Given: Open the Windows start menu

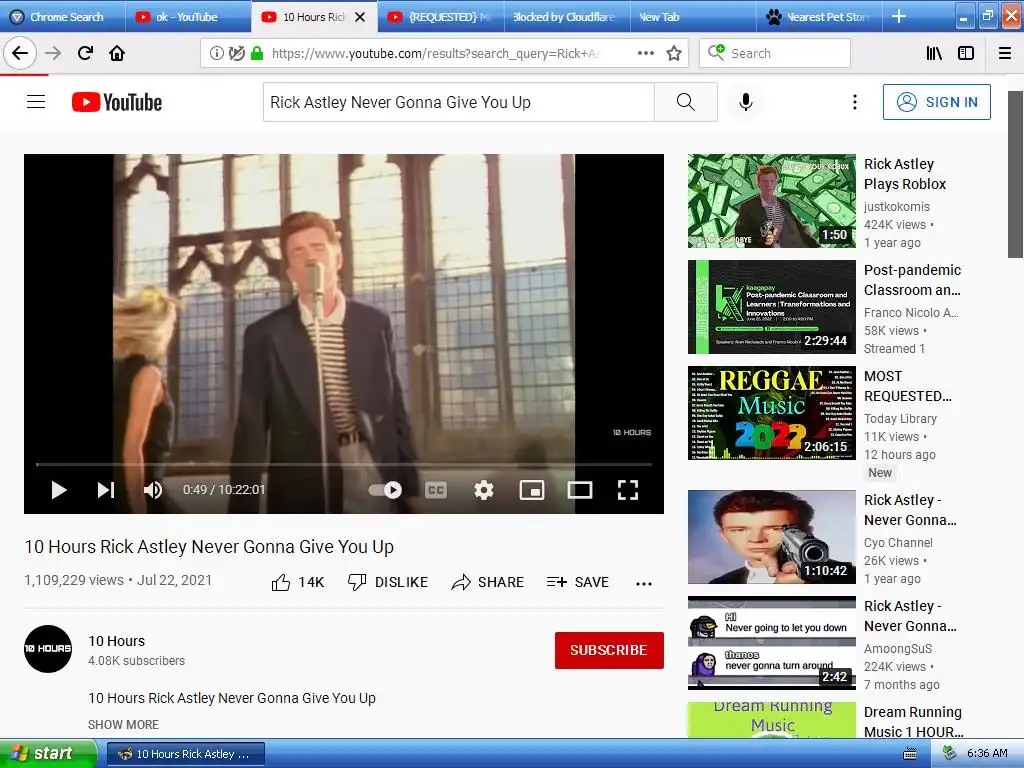Looking at the screenshot, I should tap(48, 754).
